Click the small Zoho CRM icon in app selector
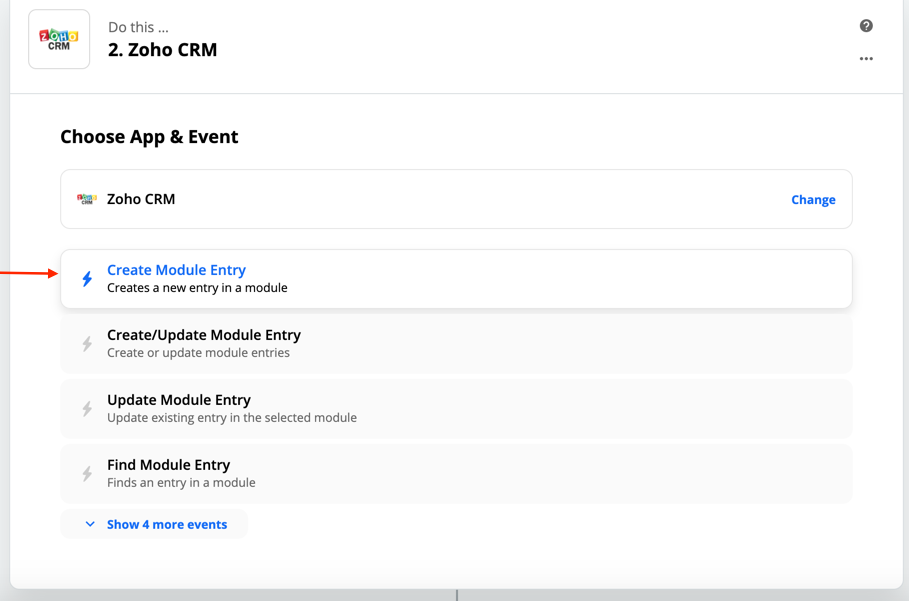 point(87,199)
